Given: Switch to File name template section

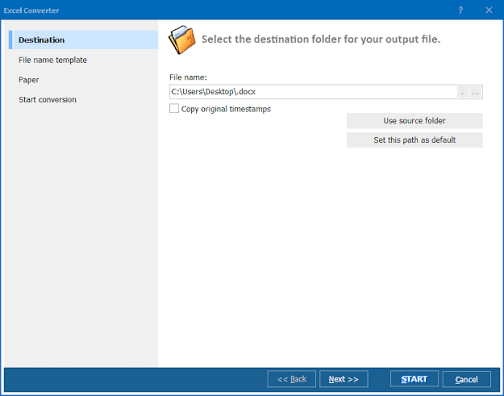Looking at the screenshot, I should pyautogui.click(x=53, y=60).
